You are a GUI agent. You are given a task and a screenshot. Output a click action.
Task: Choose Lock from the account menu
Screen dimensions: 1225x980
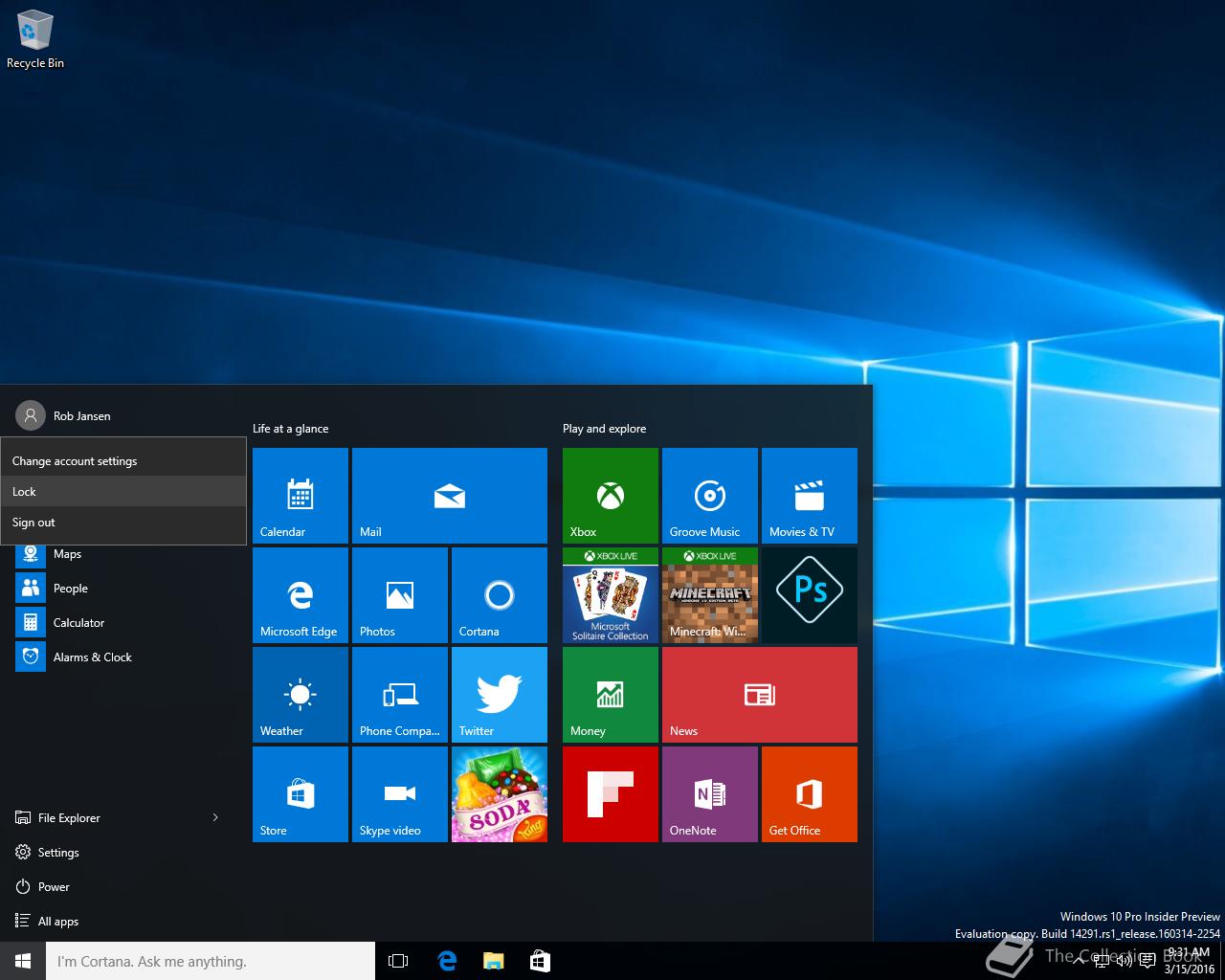click(x=123, y=492)
